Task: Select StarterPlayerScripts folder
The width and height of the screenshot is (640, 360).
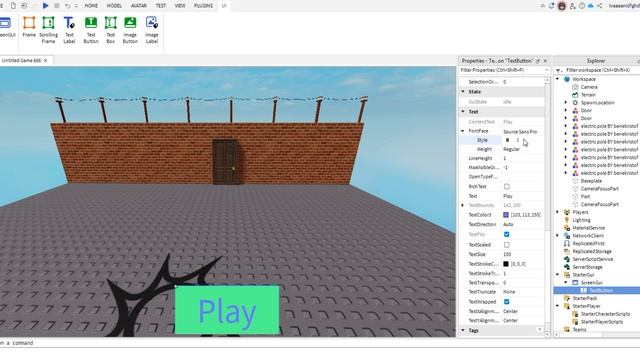Action: pyautogui.click(x=602, y=322)
